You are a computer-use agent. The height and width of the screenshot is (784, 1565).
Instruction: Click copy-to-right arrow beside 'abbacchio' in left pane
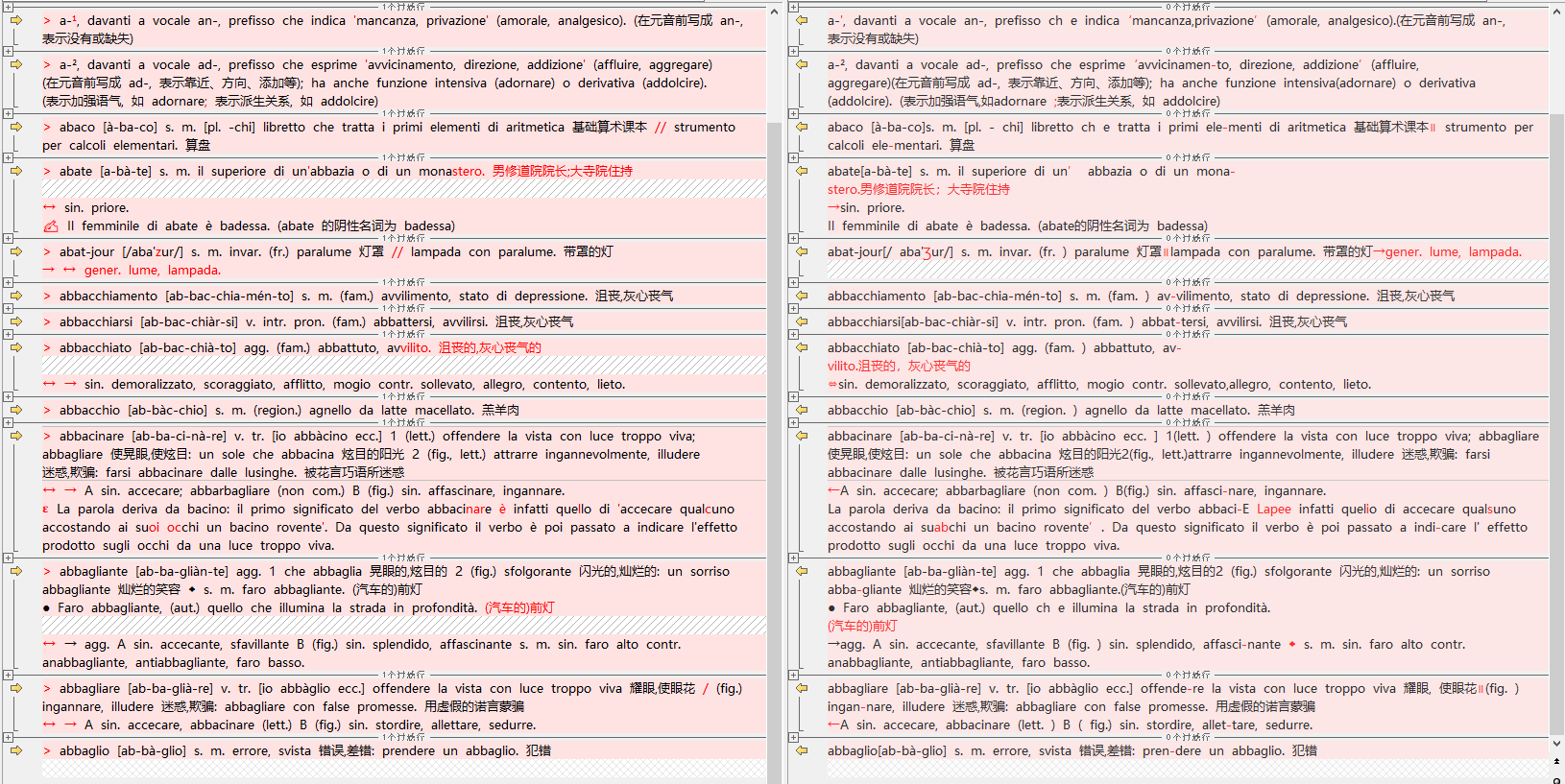pyautogui.click(x=16, y=410)
